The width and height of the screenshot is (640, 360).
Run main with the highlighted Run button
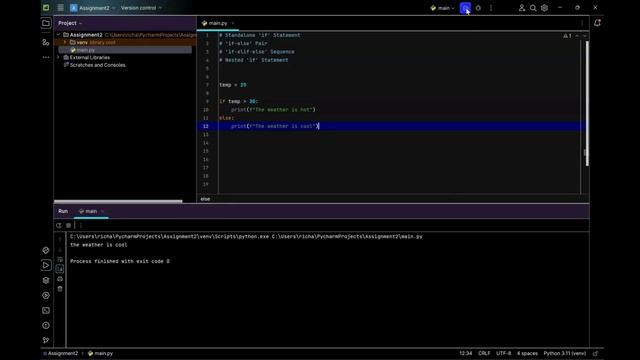tap(465, 8)
